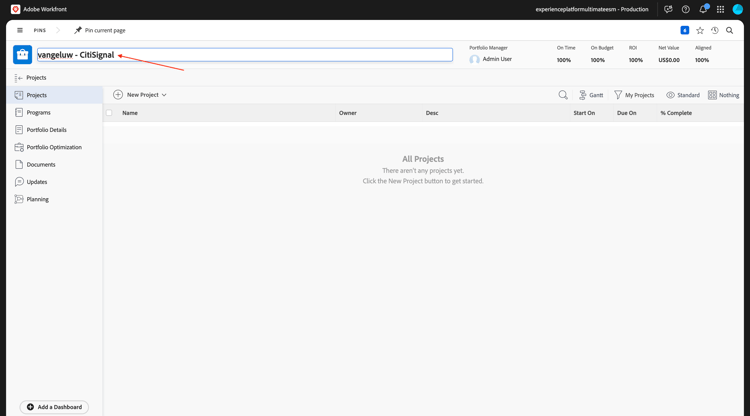
Task: Click the ROI 100% value
Action: 636,60
